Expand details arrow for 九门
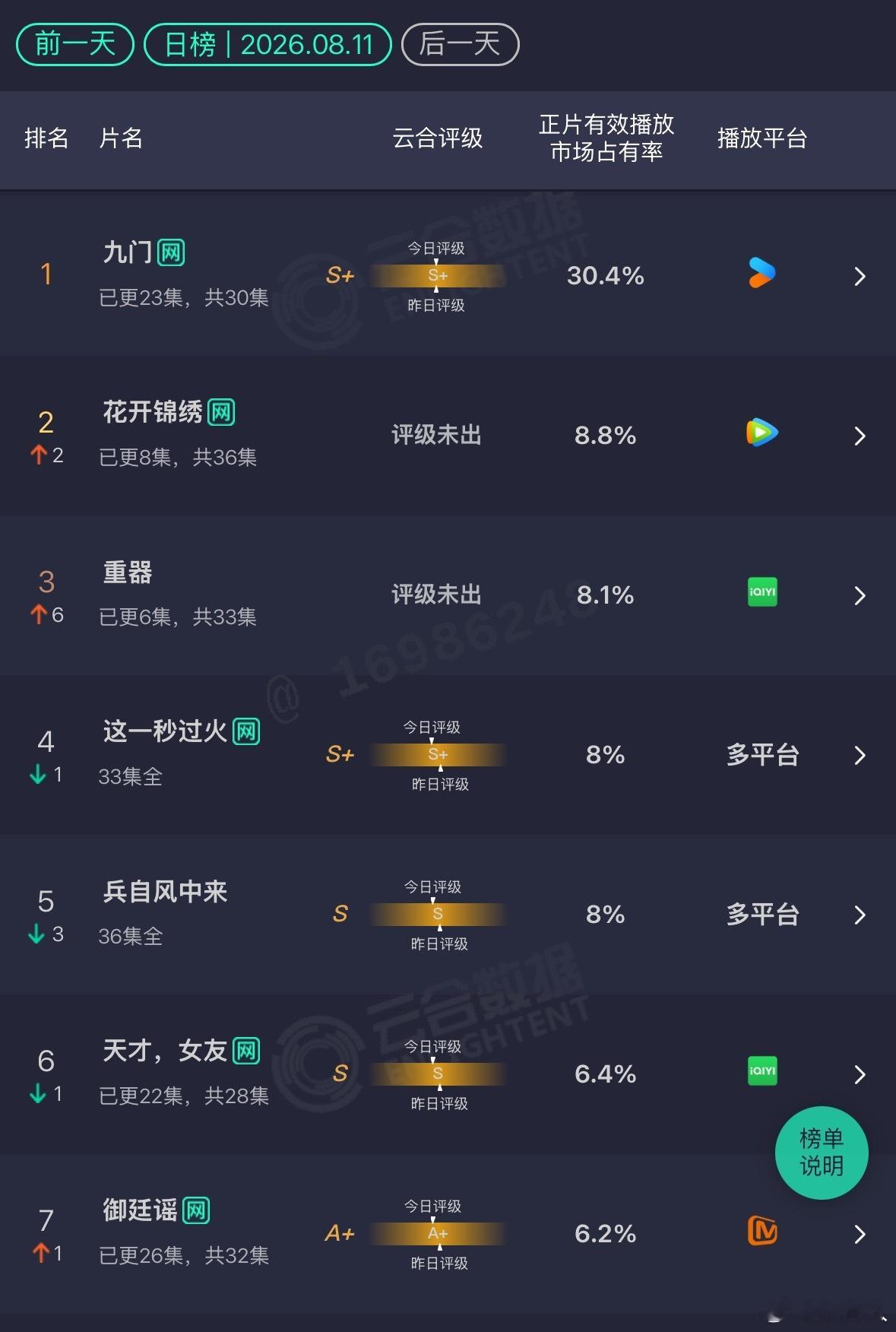 [860, 276]
